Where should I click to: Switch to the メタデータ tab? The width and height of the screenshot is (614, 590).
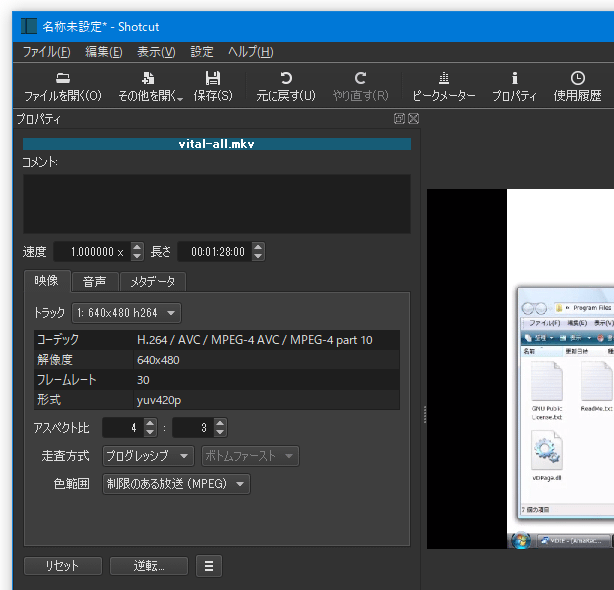tap(153, 281)
